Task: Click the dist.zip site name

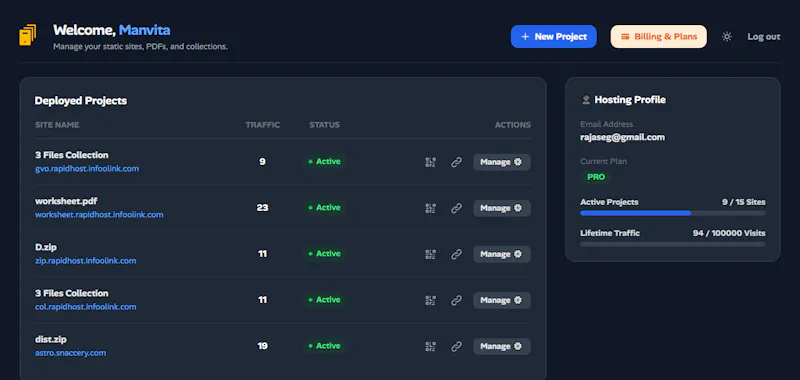Action: coord(51,339)
